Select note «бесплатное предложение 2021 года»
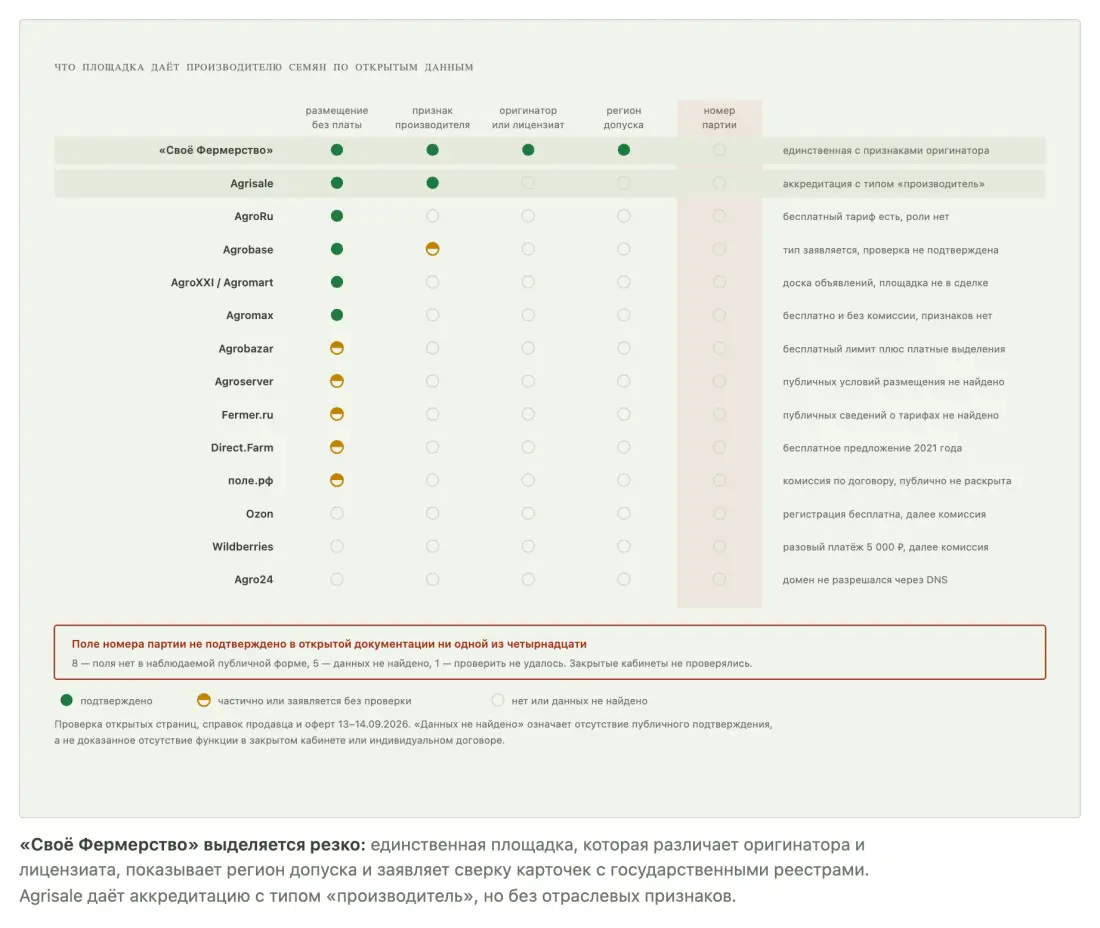Screen dimensions: 1100x928 pyautogui.click(x=872, y=448)
